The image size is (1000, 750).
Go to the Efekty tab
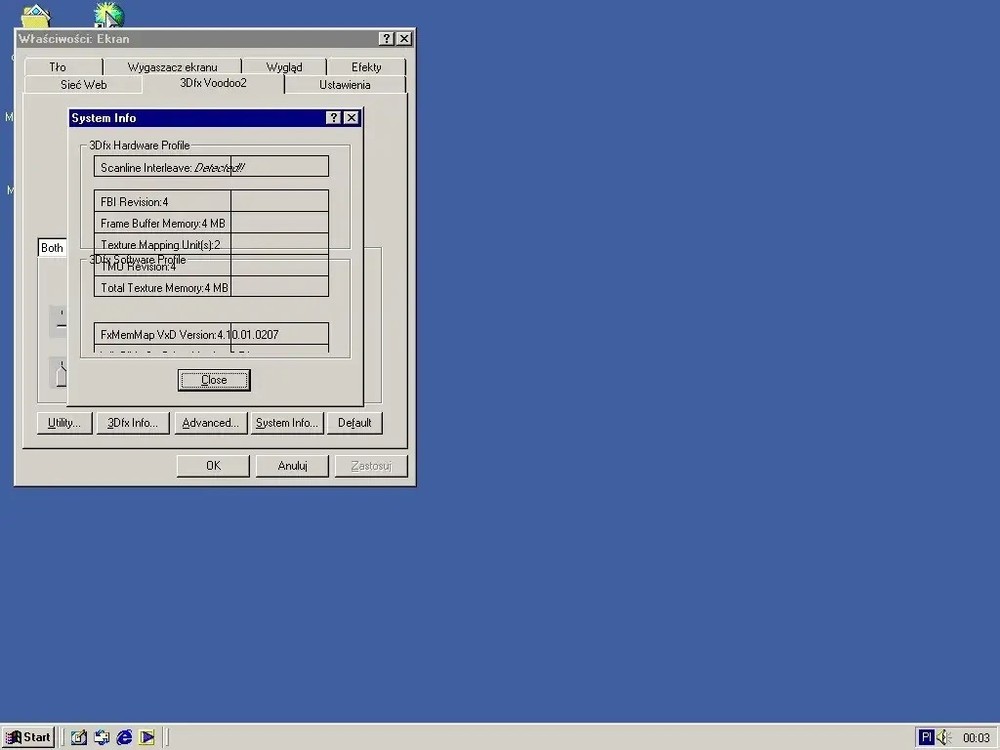366,67
